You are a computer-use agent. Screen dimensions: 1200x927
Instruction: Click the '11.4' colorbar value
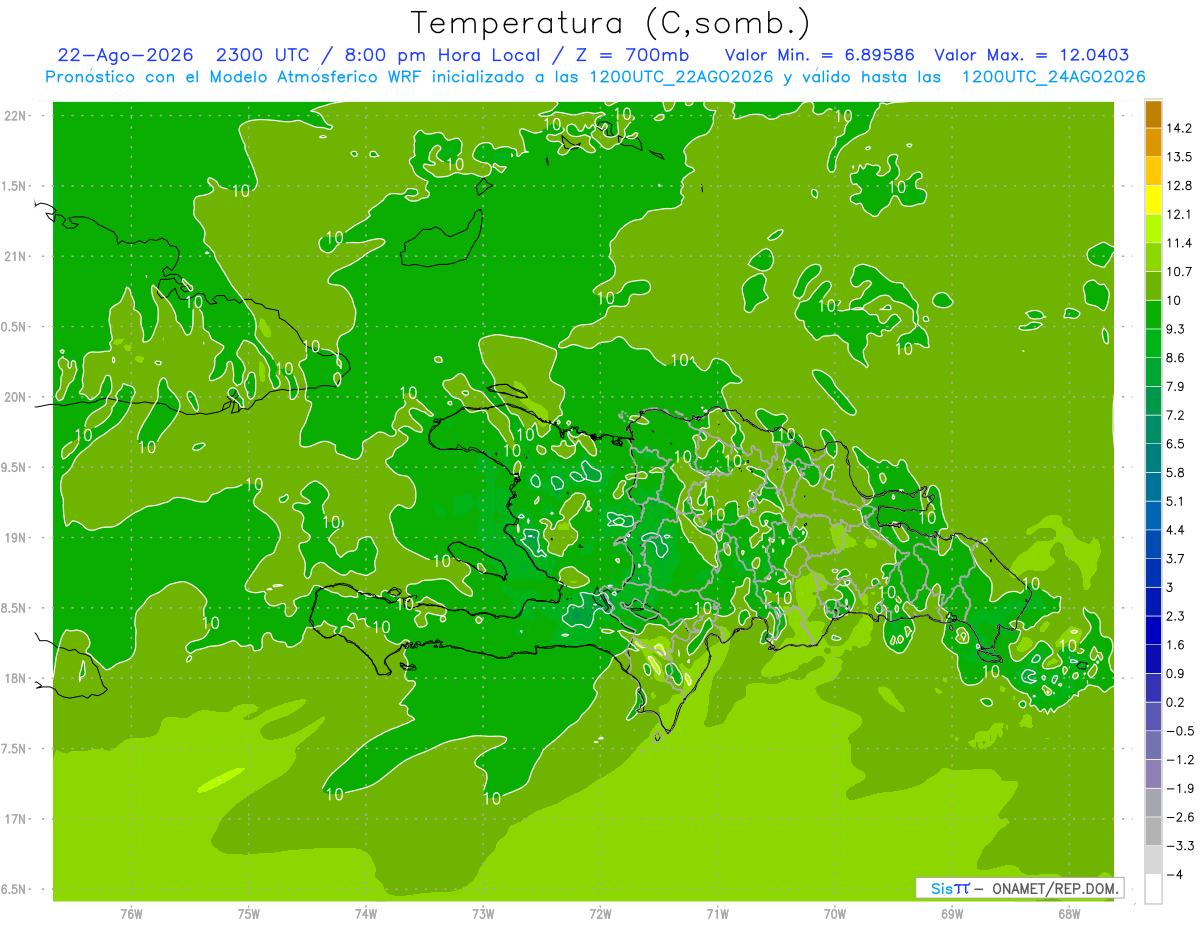coord(1179,243)
